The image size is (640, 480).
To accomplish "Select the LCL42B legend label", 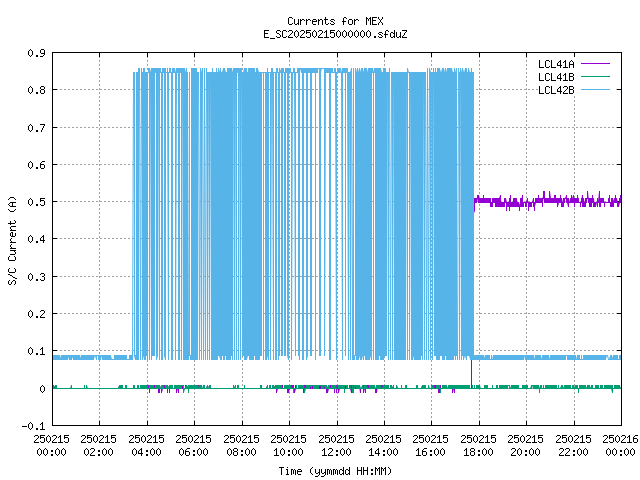I will coord(556,90).
